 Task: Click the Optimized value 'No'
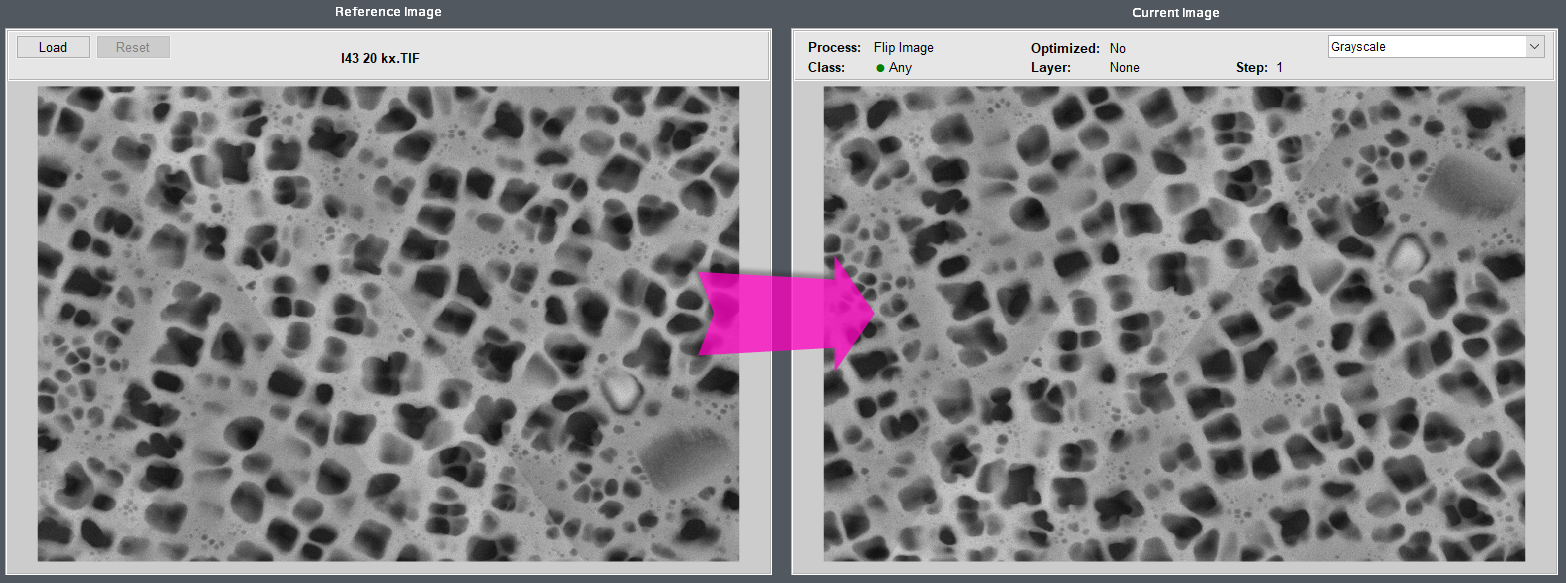pos(1118,48)
